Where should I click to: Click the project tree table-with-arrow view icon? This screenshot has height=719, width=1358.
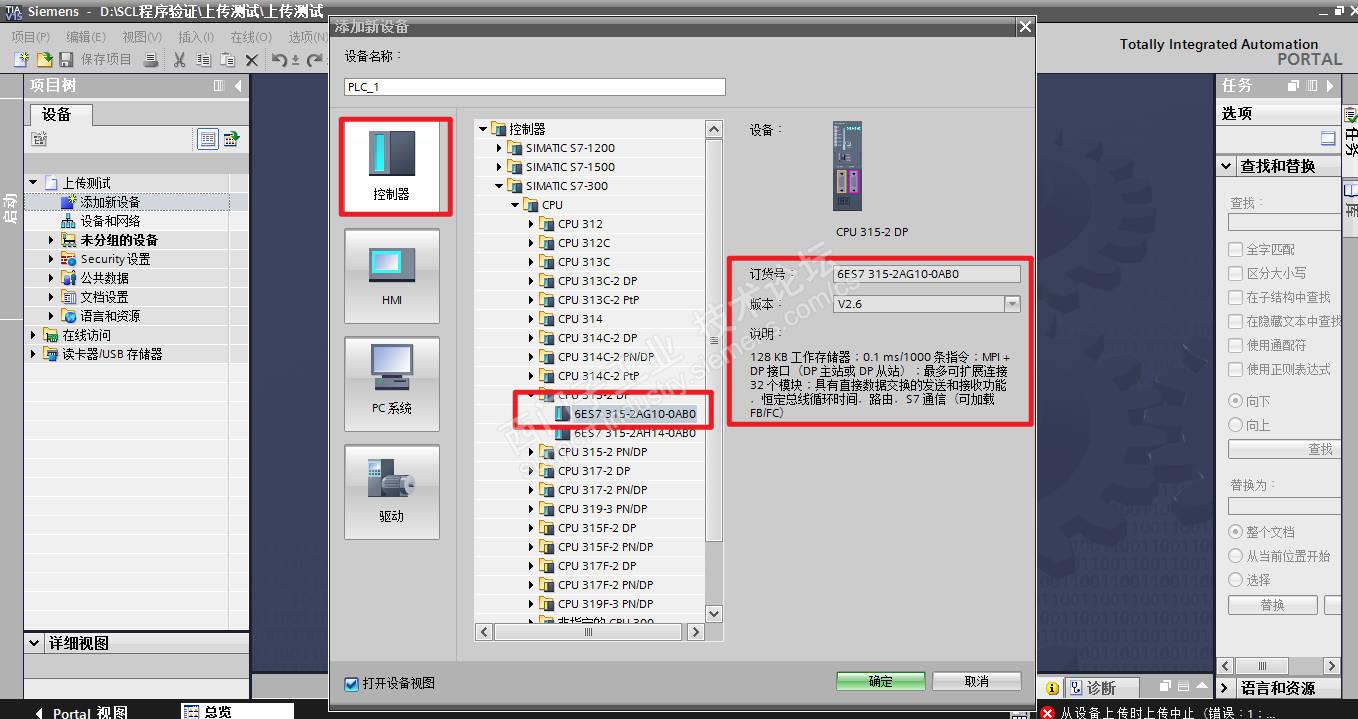tap(231, 139)
